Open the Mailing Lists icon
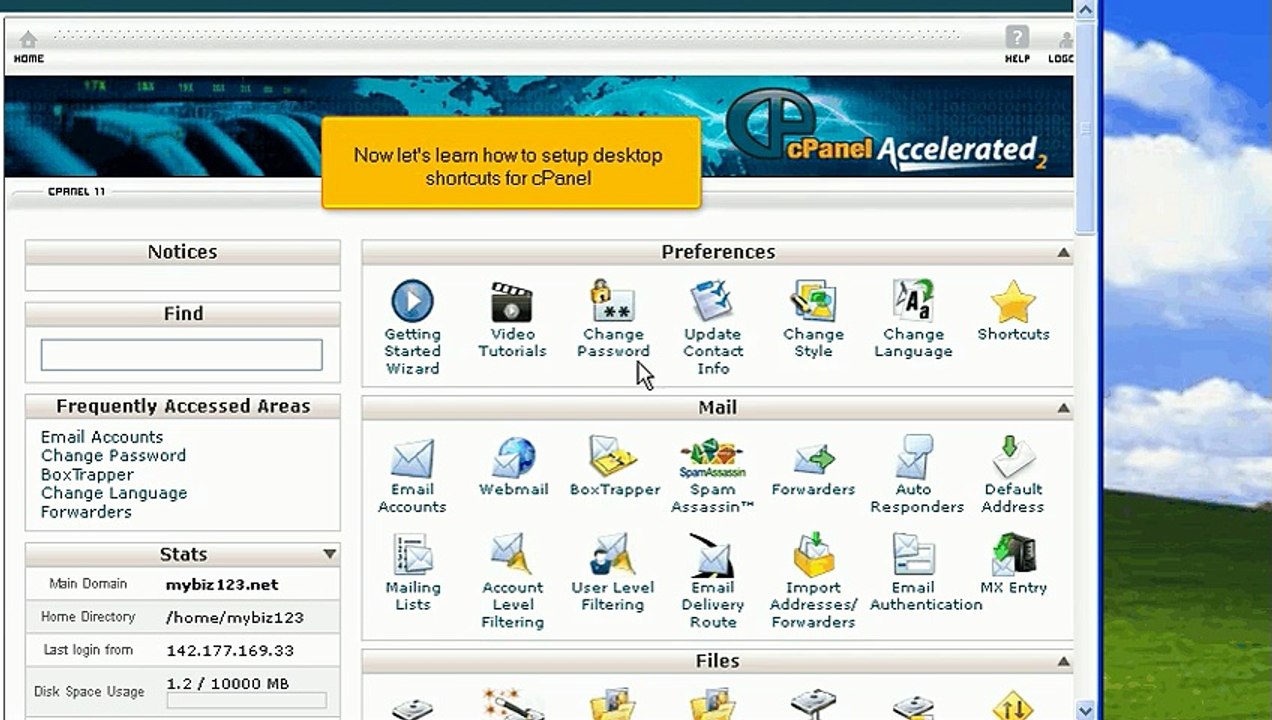Viewport: 1272px width, 720px height. click(412, 555)
